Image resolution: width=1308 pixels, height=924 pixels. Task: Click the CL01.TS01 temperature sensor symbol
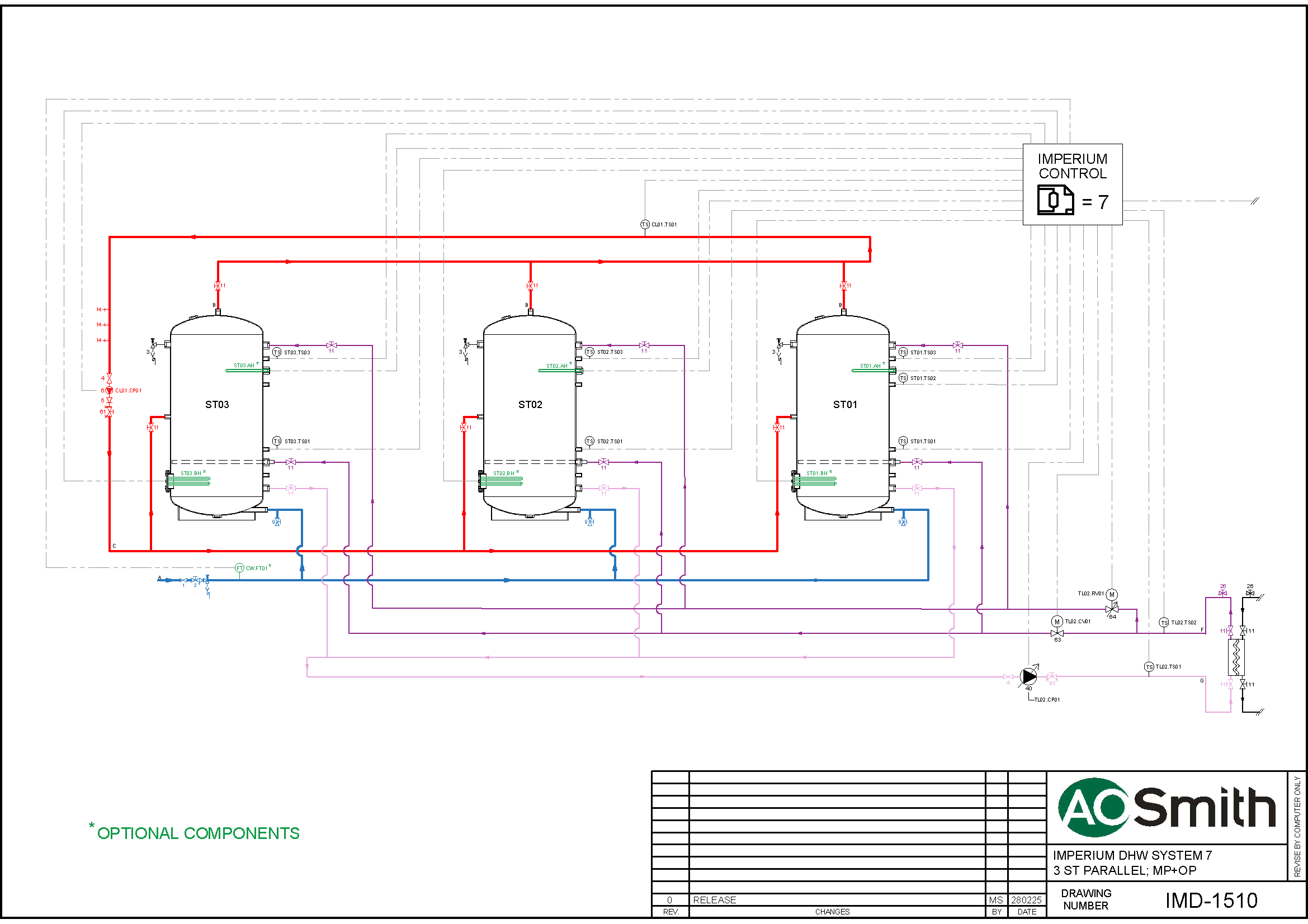(645, 224)
